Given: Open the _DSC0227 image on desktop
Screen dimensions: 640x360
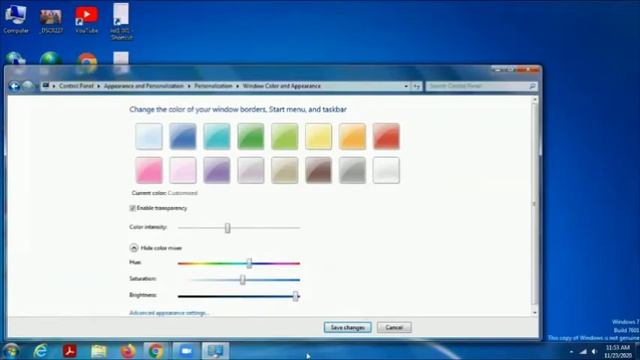Looking at the screenshot, I should [x=51, y=21].
